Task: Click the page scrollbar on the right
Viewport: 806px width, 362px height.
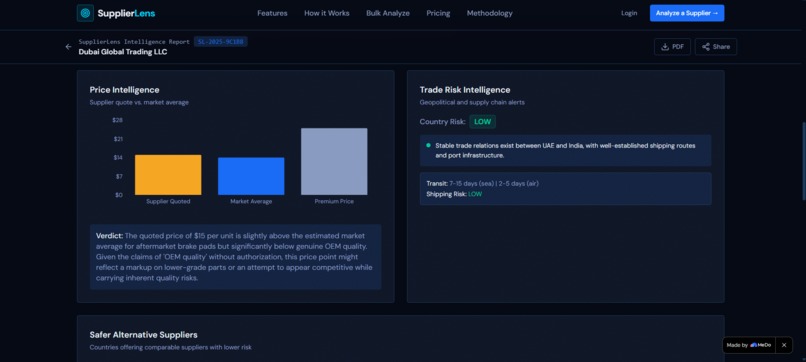Action: point(803,160)
